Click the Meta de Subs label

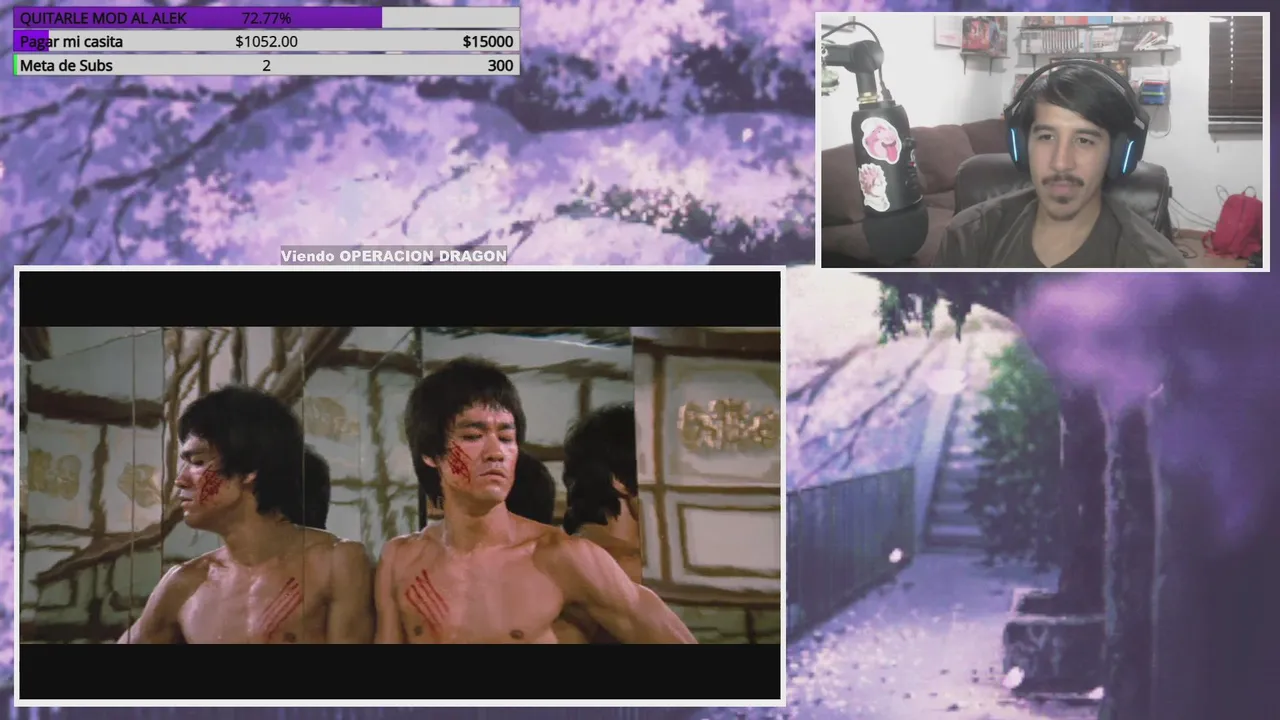coord(66,65)
